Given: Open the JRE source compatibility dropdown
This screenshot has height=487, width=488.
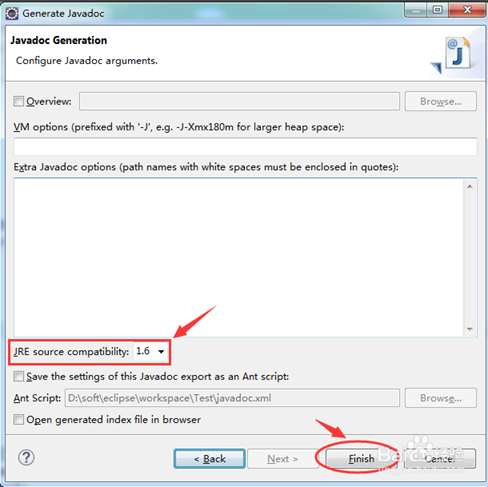Looking at the screenshot, I should (x=151, y=351).
